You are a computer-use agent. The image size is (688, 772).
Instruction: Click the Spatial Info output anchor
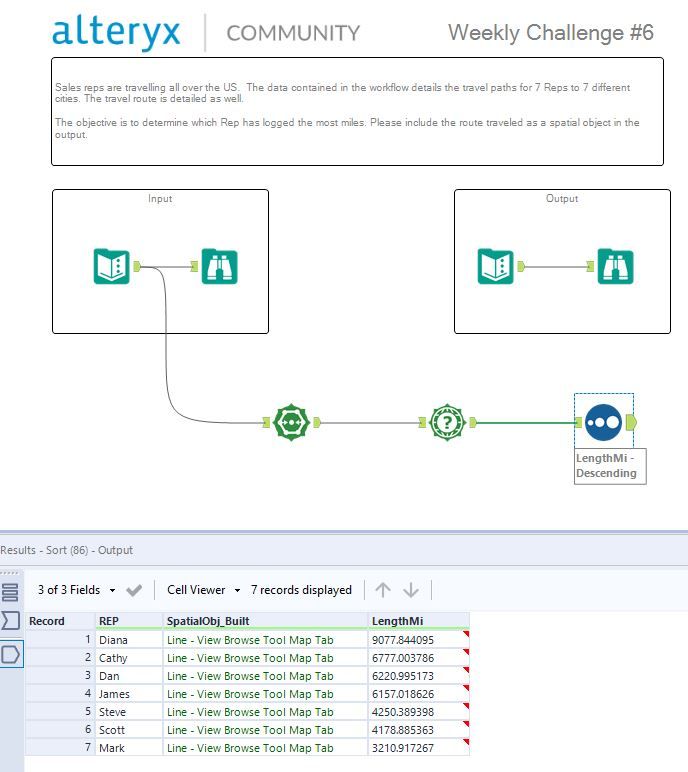pos(473,422)
